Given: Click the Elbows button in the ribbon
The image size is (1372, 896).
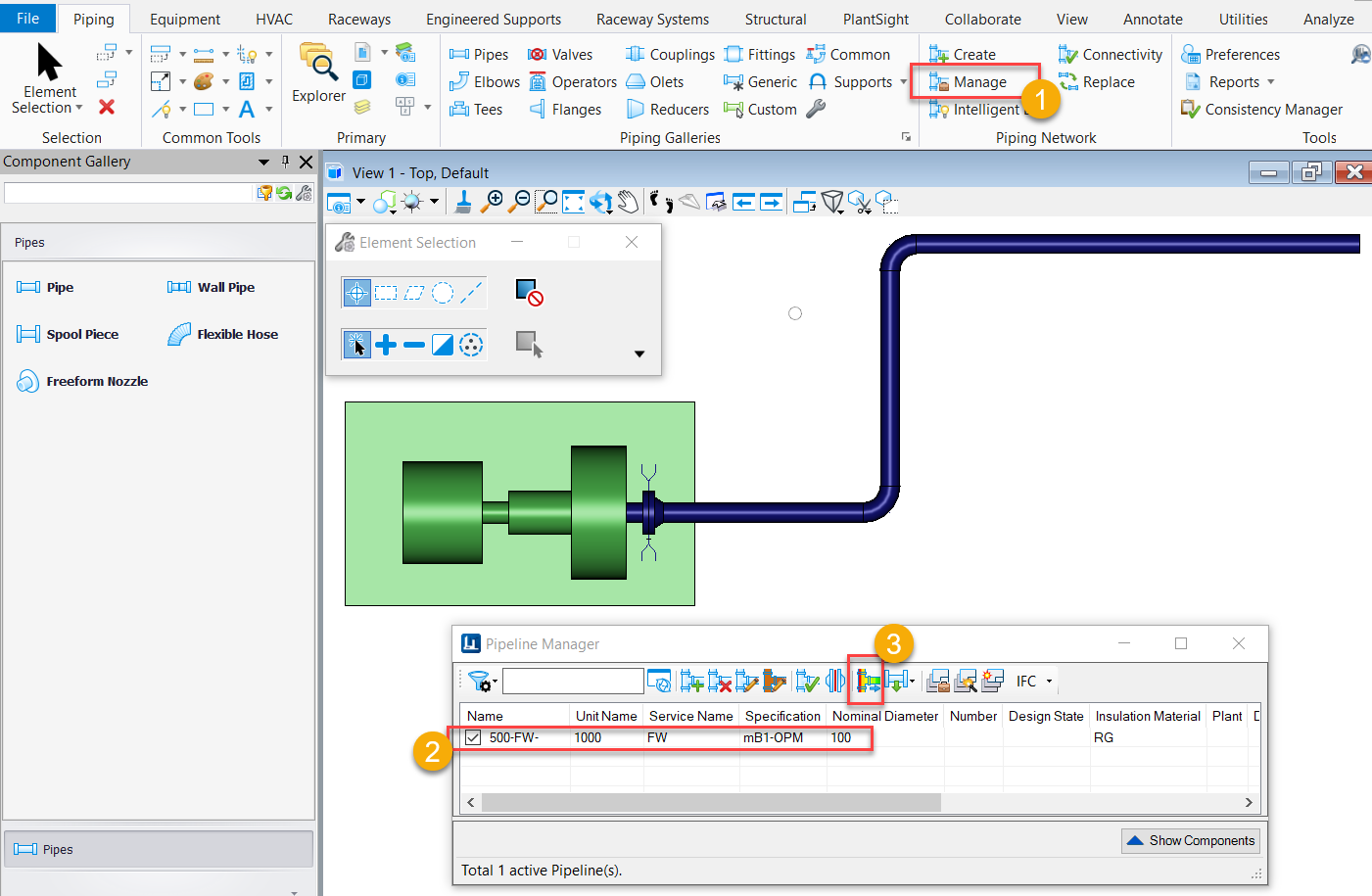Looking at the screenshot, I should point(485,82).
